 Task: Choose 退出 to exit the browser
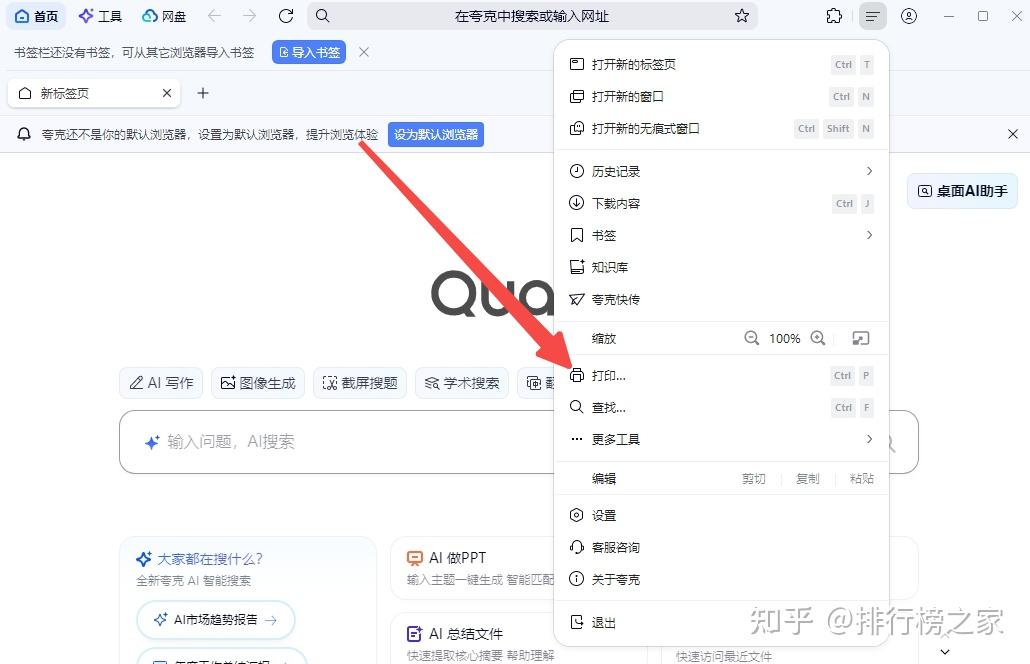coord(721,623)
